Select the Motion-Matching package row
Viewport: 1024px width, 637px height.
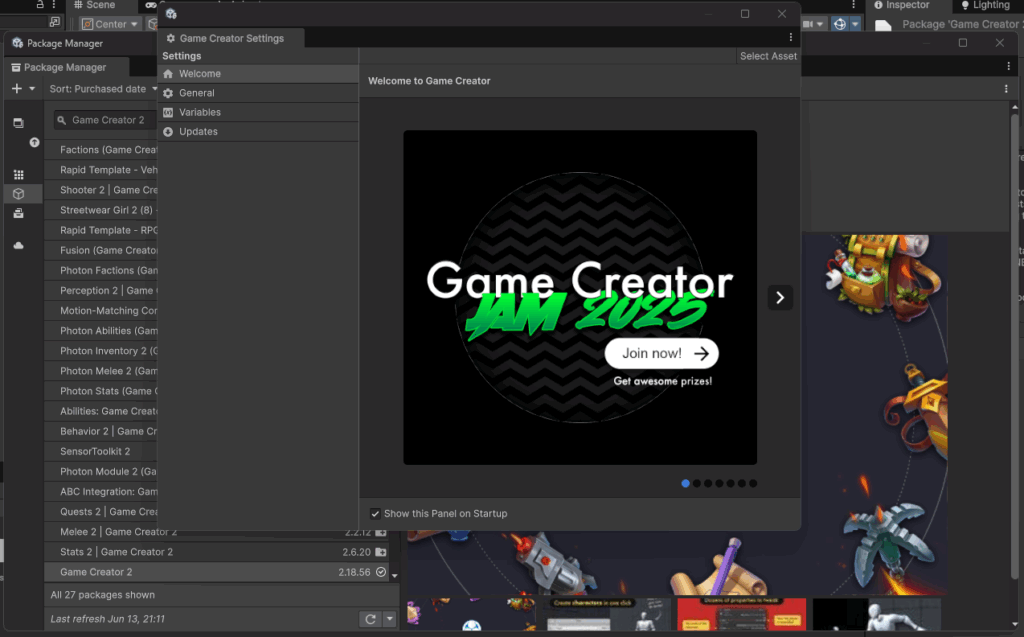click(101, 311)
